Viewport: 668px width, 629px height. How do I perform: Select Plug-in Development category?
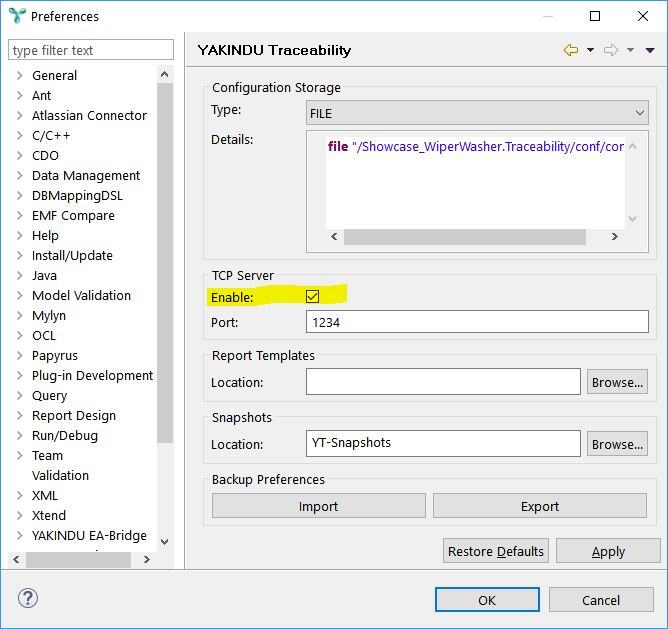pyautogui.click(x=92, y=375)
